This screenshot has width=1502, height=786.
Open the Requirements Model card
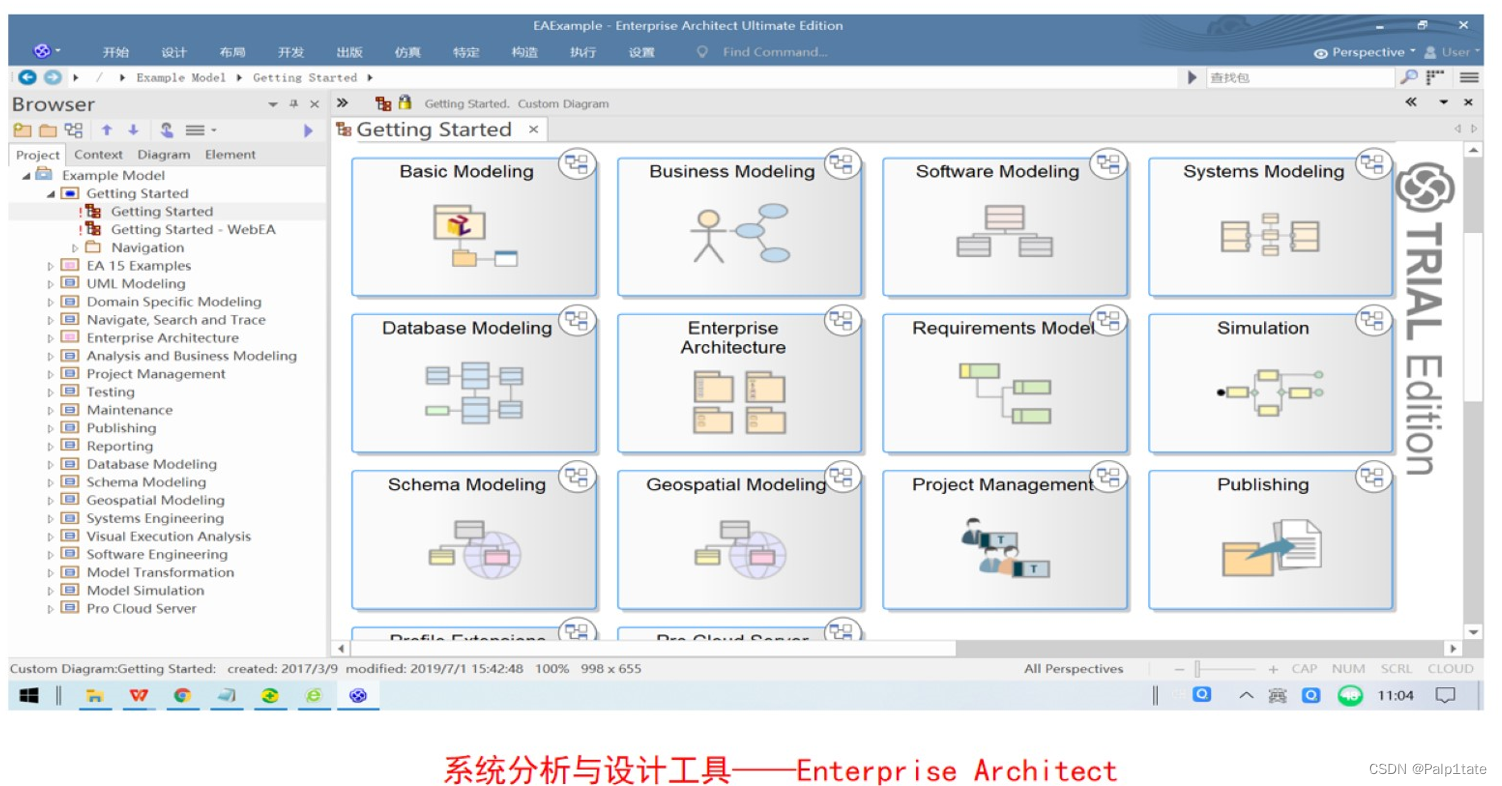(x=1005, y=383)
